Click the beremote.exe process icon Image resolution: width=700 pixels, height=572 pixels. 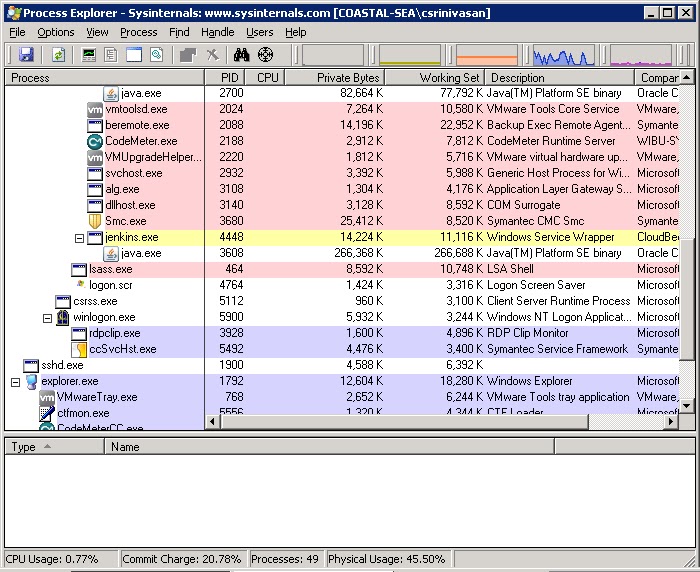(95, 125)
